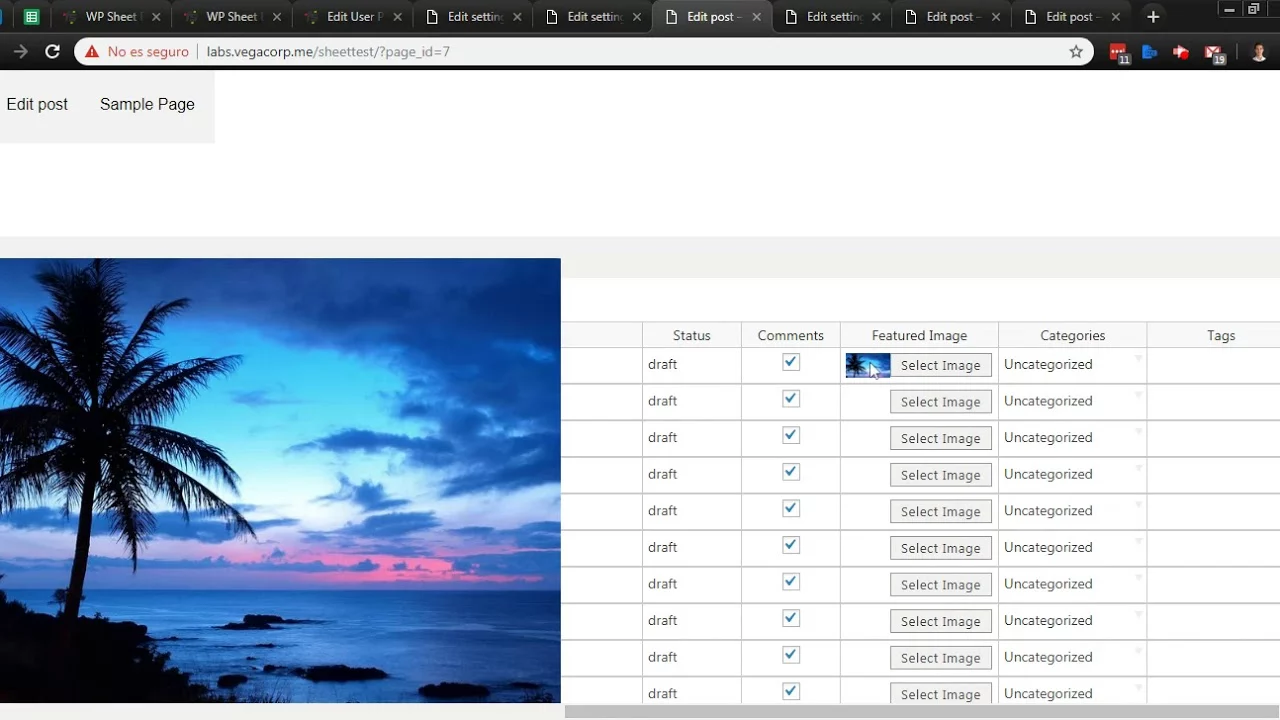Switch to the last 'Edit post' tab
The image size is (1280, 720).
(x=1072, y=17)
